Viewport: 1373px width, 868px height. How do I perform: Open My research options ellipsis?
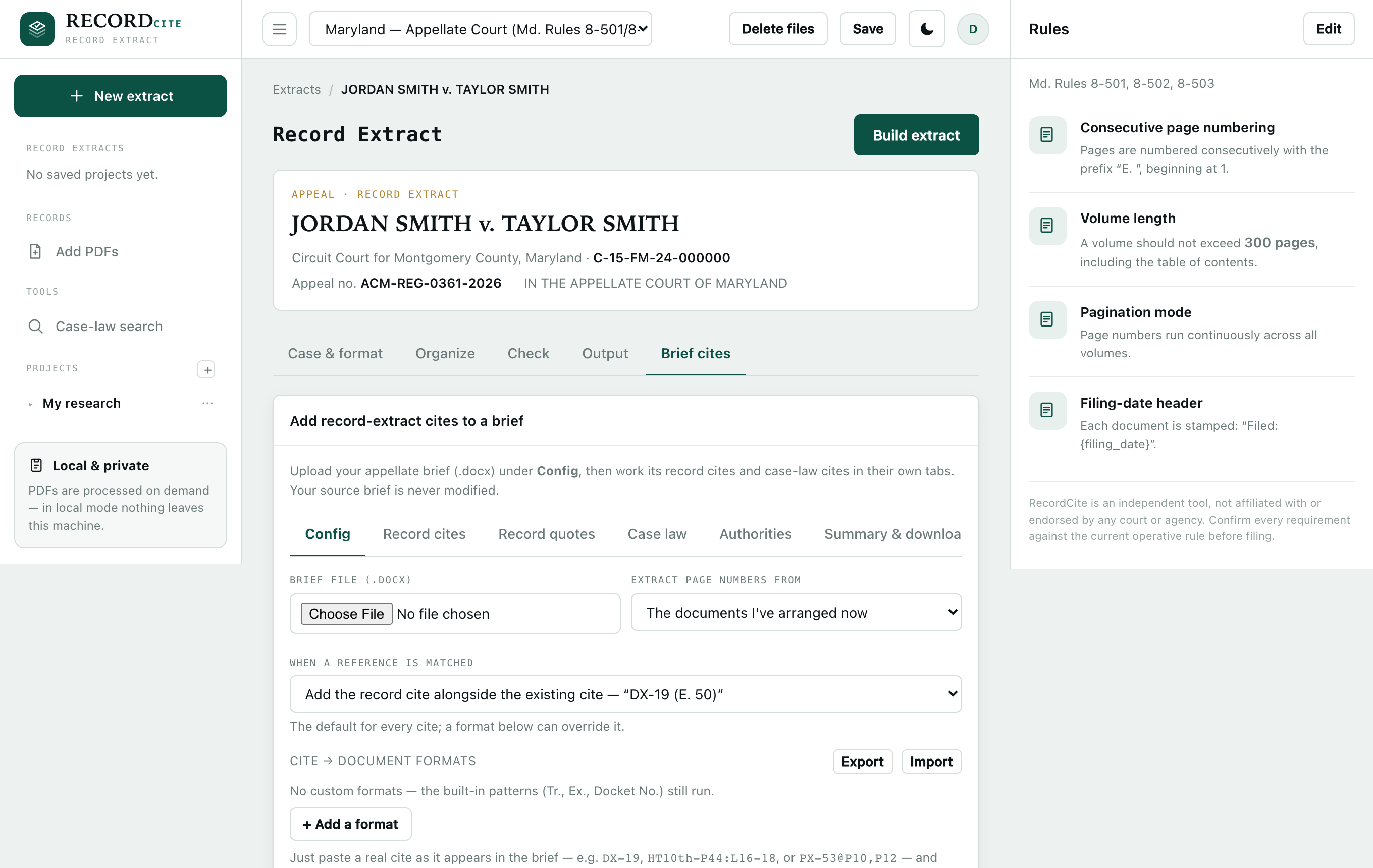coord(207,404)
